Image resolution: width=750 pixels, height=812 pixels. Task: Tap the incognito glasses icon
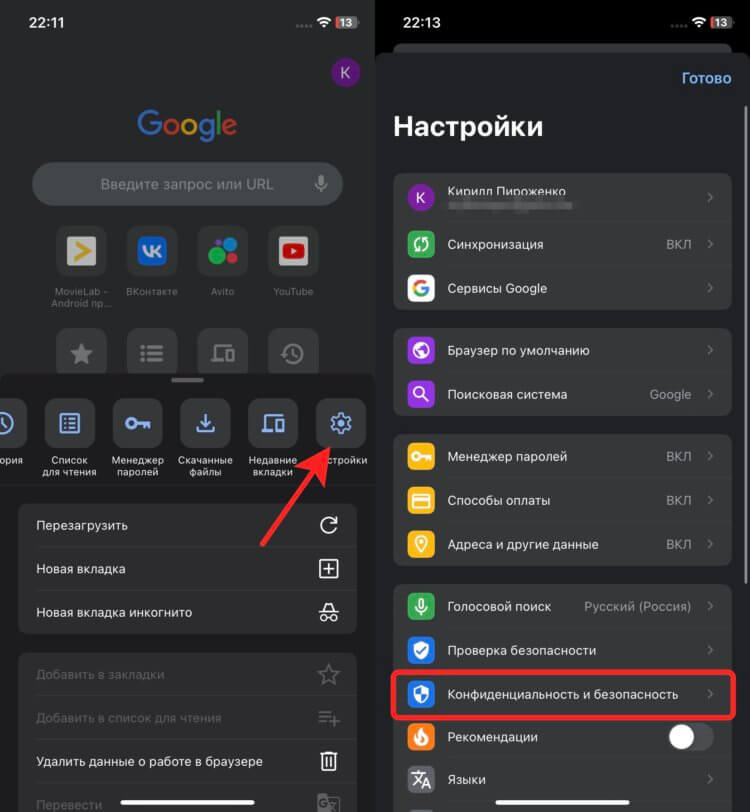pyautogui.click(x=328, y=612)
